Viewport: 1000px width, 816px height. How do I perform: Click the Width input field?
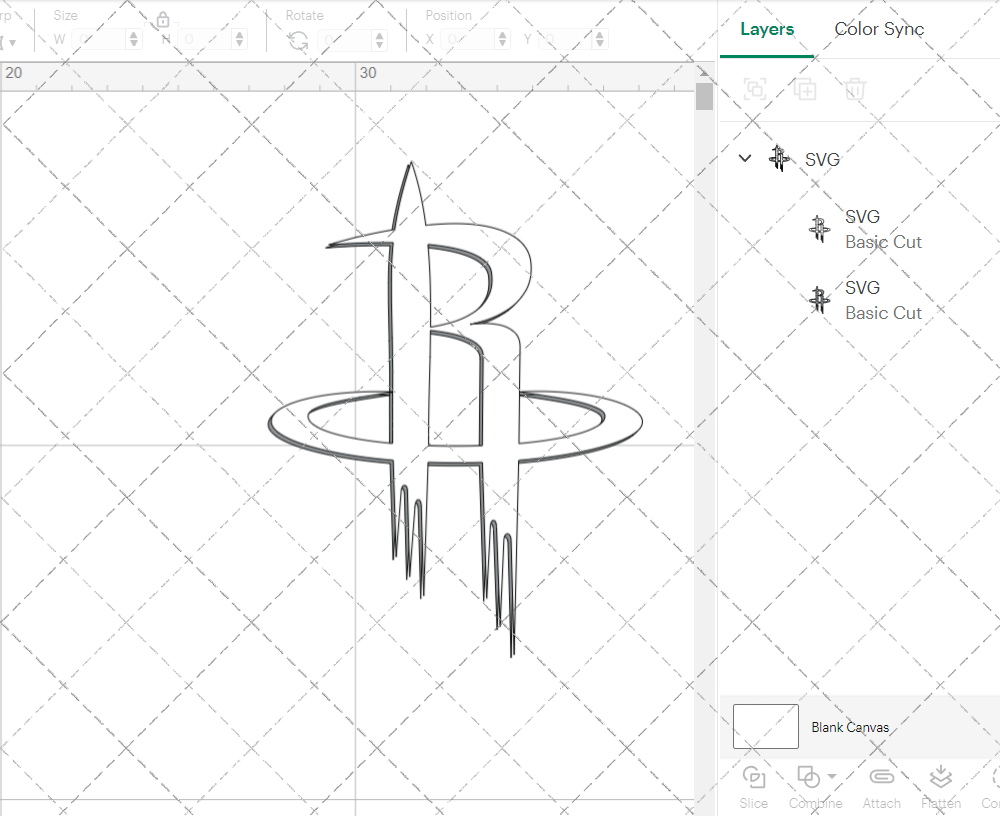99,40
